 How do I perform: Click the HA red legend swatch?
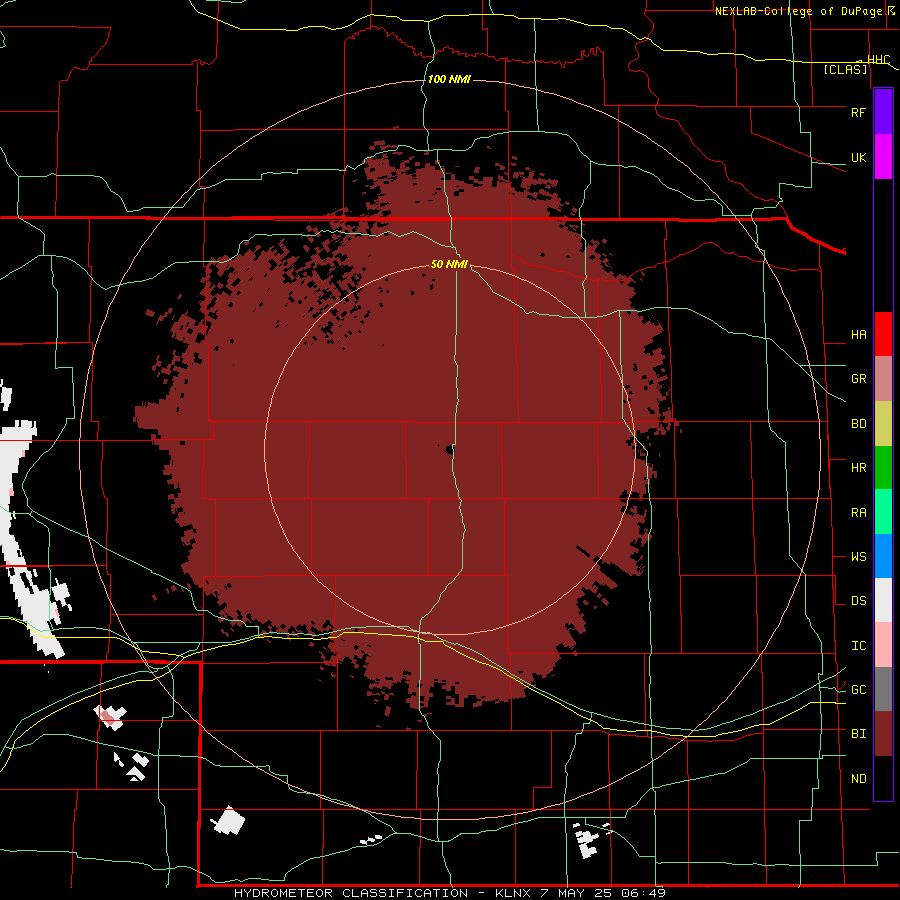click(x=883, y=334)
